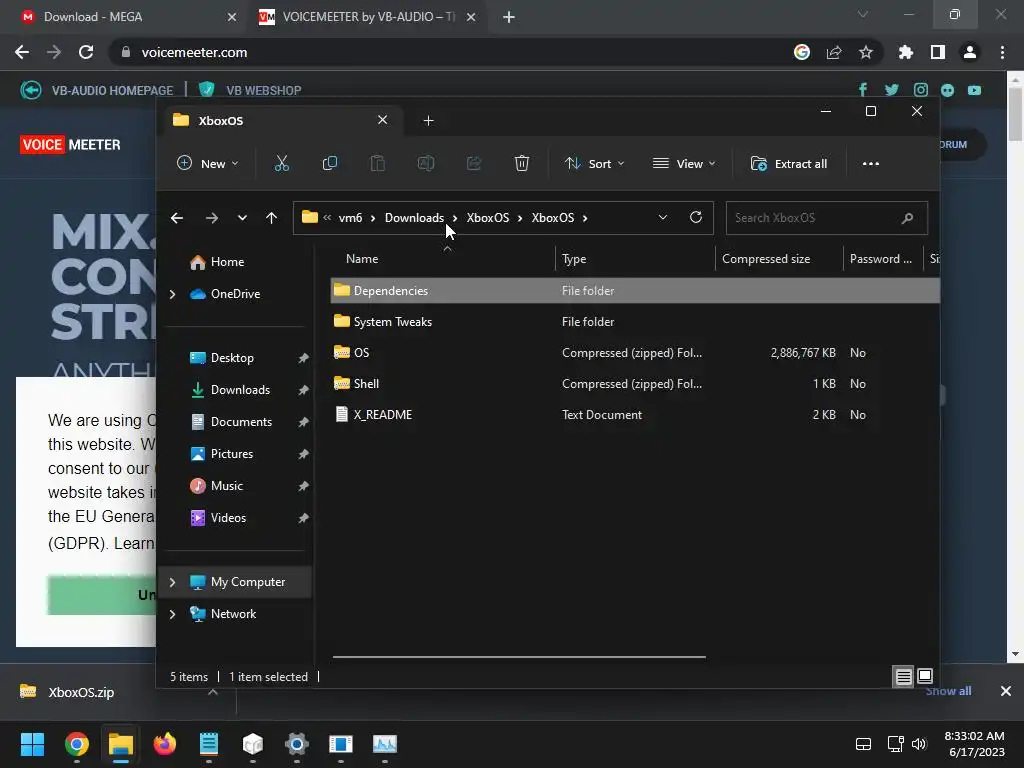The image size is (1024, 768).
Task: Click vm6 in the address breadcrumb
Action: [x=350, y=217]
